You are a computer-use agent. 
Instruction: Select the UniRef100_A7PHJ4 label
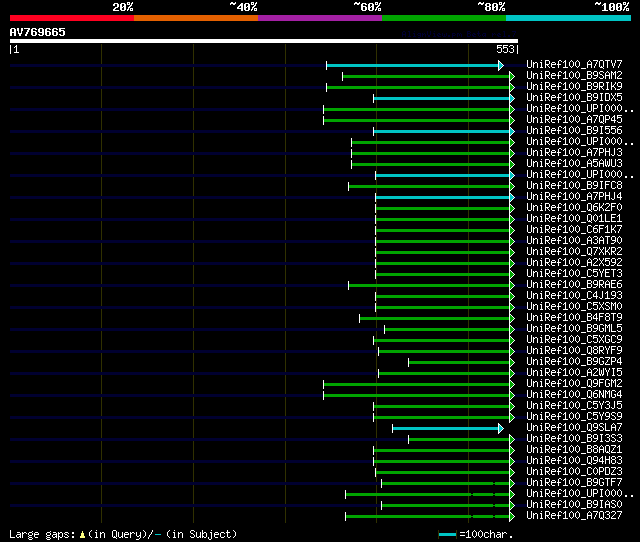pos(574,197)
